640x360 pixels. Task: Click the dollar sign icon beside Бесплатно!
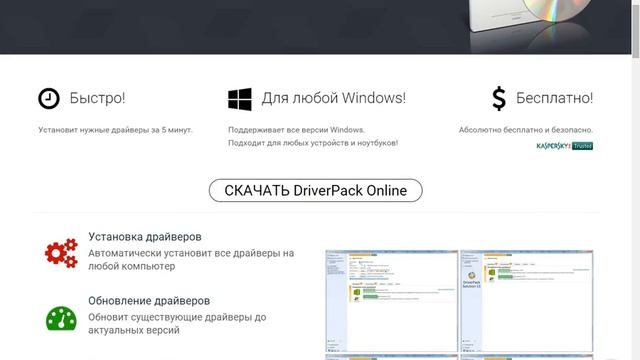click(499, 99)
